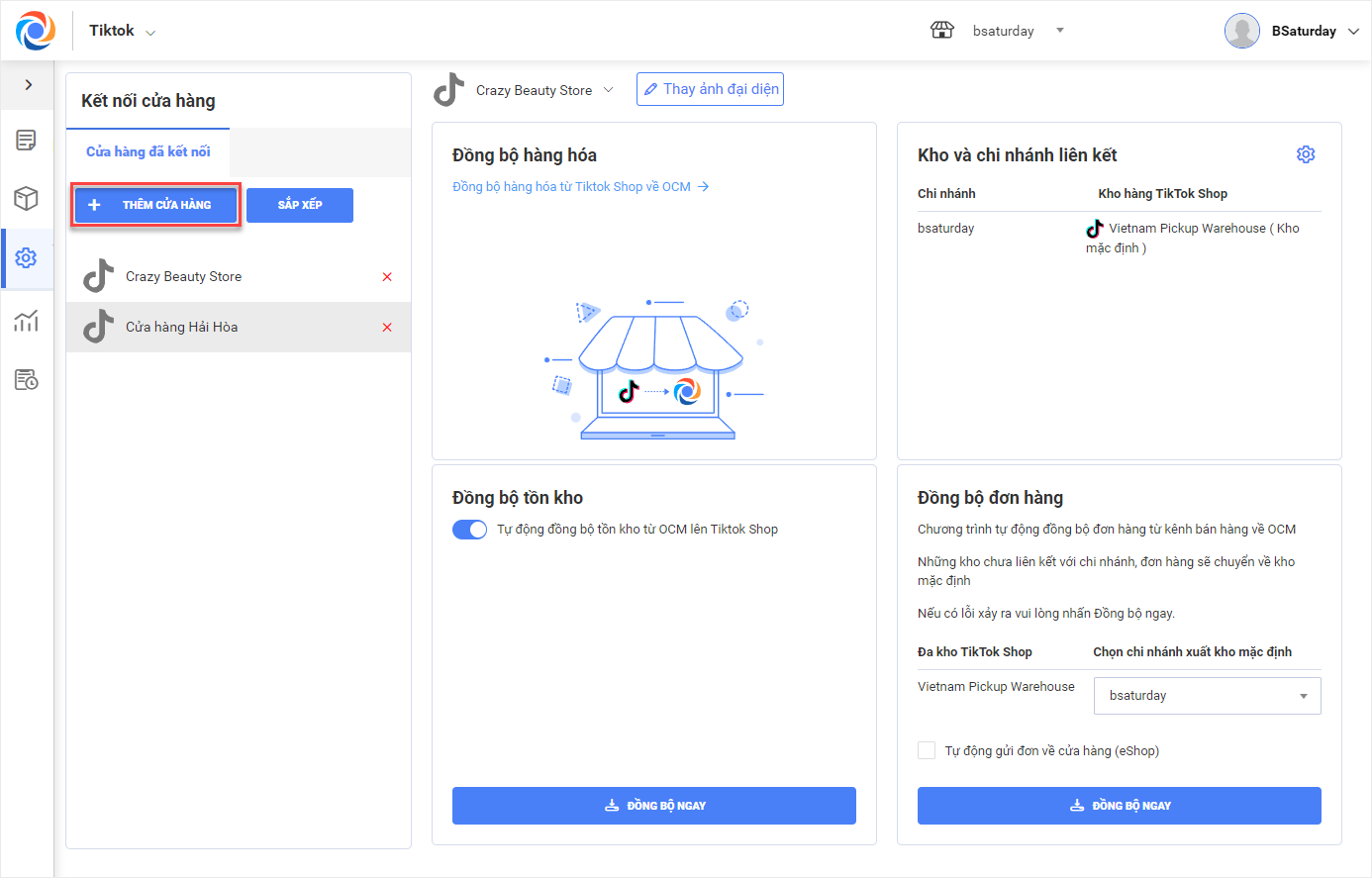Open the reports chart icon in sidebar
This screenshot has width=1372, height=878.
(27, 321)
